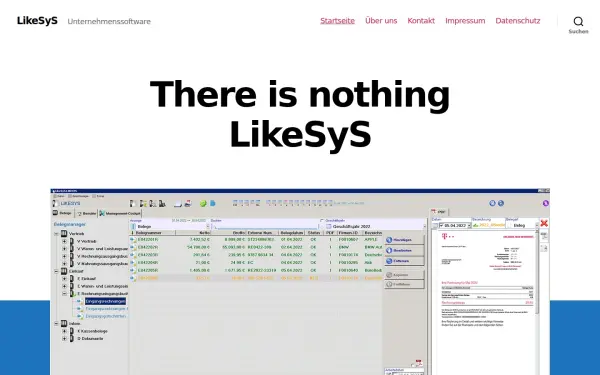Click the red X in preview panel
Image resolution: width=600 pixels, height=375 pixels.
544,223
